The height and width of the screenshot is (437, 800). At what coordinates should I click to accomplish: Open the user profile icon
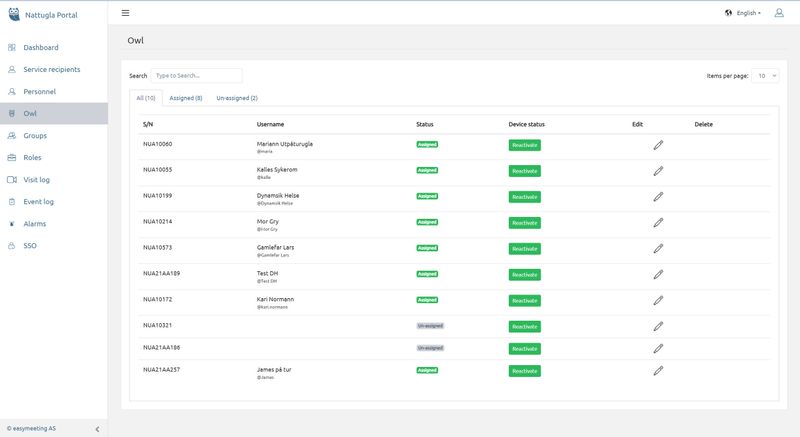tap(779, 13)
